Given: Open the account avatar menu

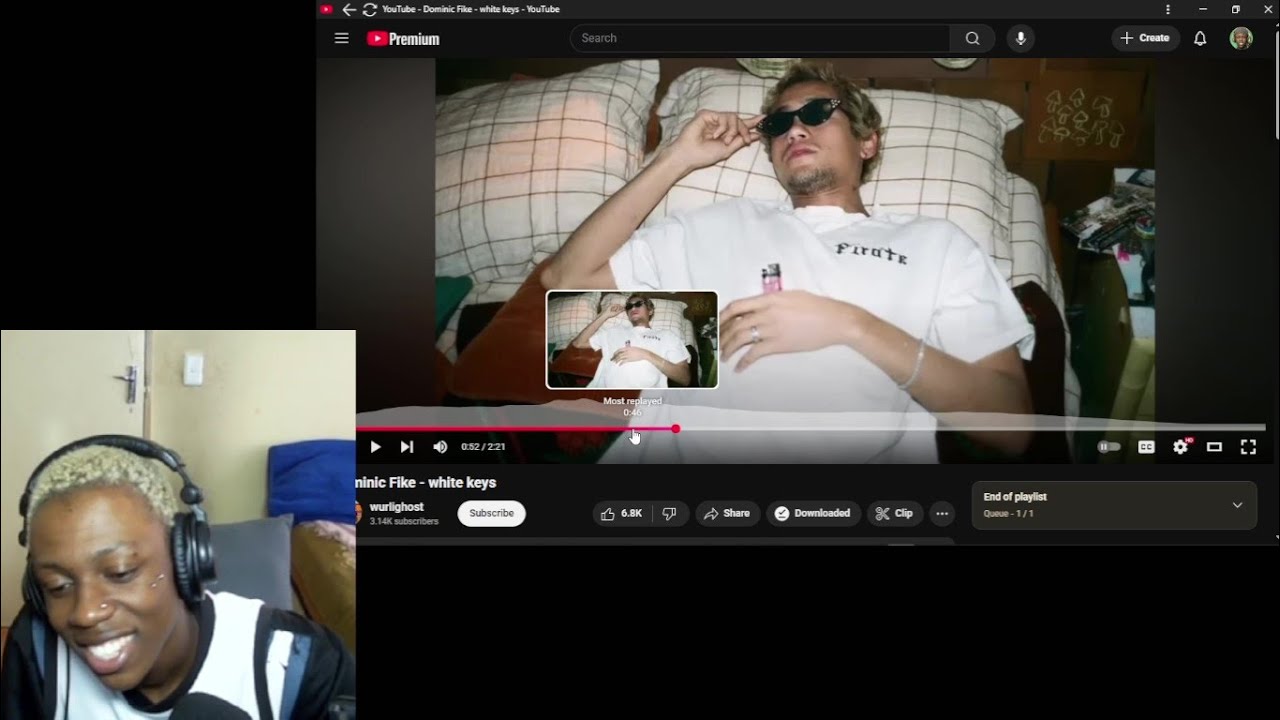Looking at the screenshot, I should (x=1241, y=38).
